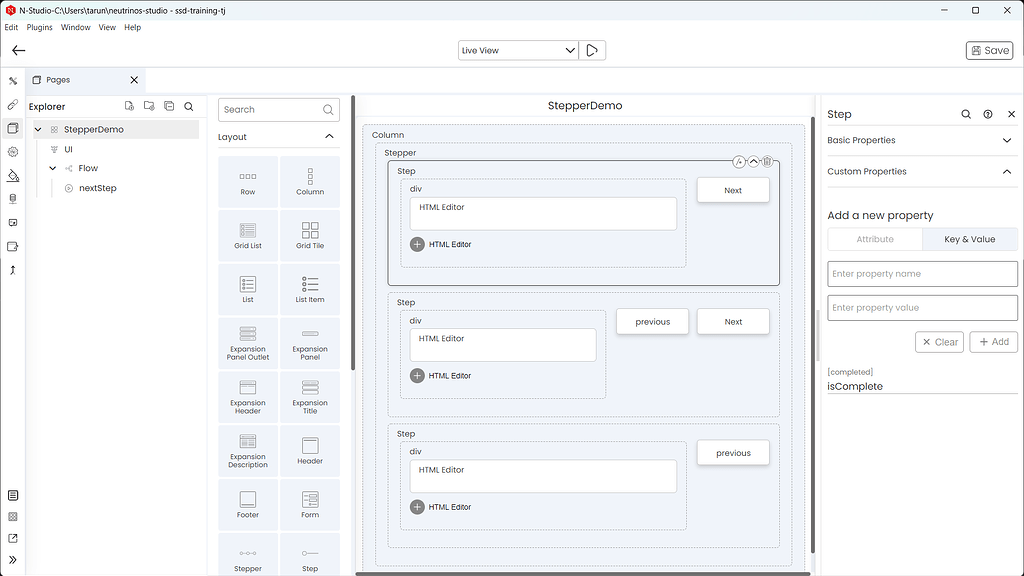Open the Edit menu
Image resolution: width=1024 pixels, height=576 pixels.
[11, 27]
